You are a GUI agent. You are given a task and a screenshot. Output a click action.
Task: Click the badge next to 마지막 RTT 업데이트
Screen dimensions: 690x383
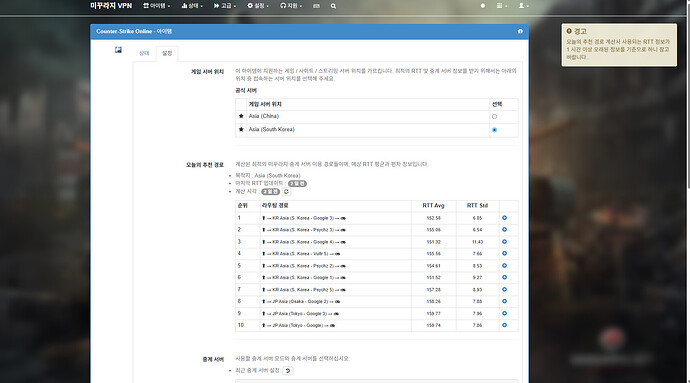coord(297,183)
